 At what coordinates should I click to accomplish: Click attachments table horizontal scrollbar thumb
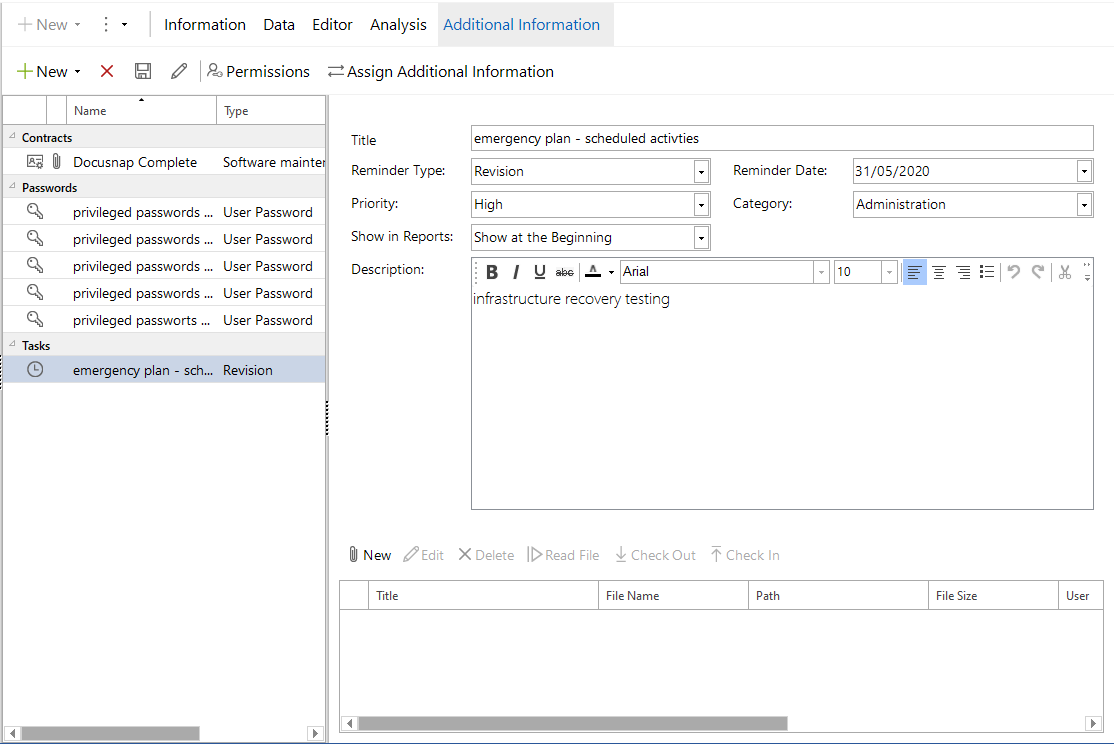coord(573,723)
